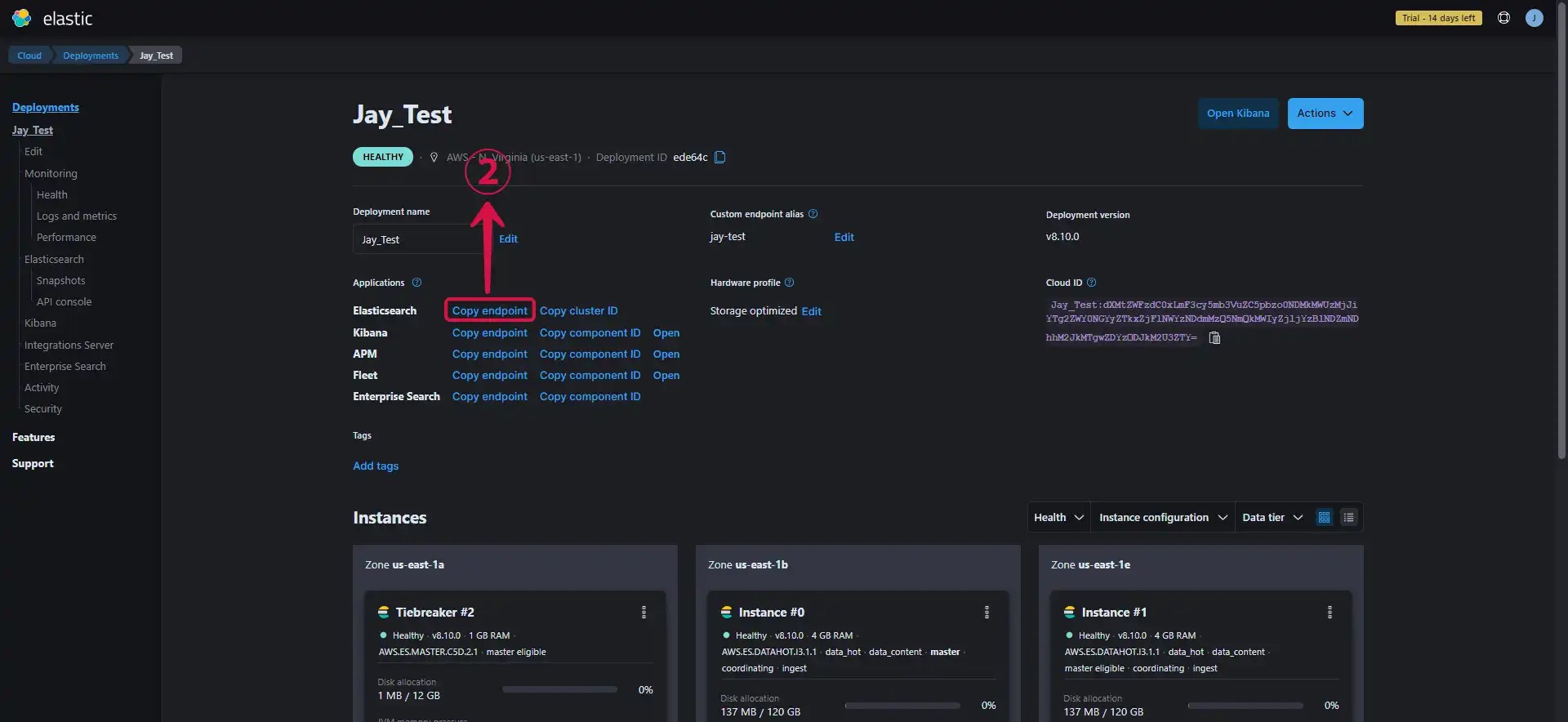Switch instances to grid view
Image resolution: width=1568 pixels, height=722 pixels.
[1324, 518]
